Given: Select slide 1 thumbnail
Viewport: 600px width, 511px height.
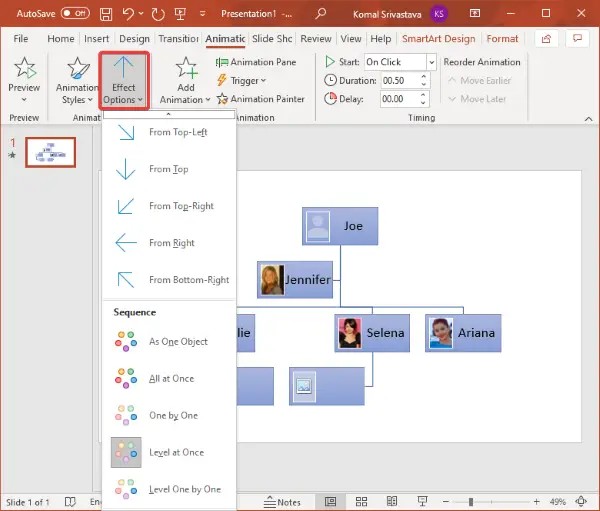Looking at the screenshot, I should tap(51, 152).
